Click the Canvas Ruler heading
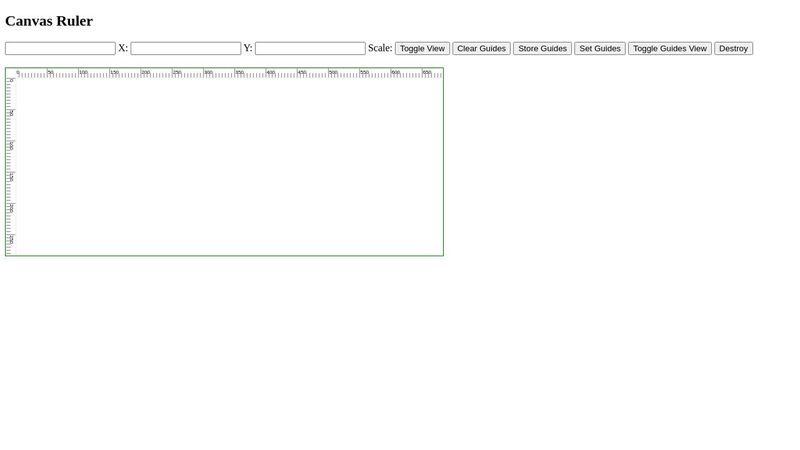This screenshot has width=800, height=450. pos(49,21)
